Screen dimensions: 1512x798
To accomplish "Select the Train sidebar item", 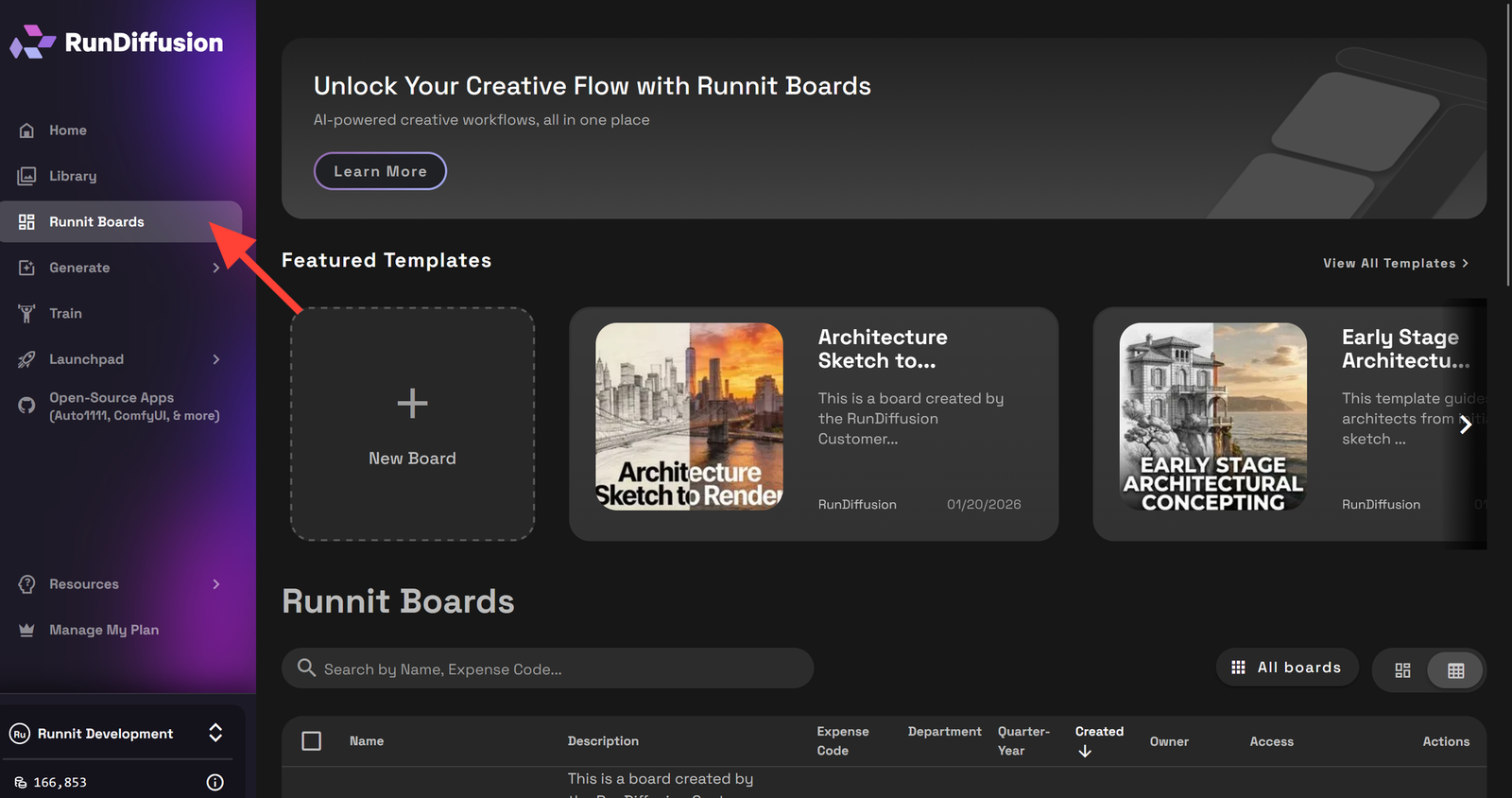I will [x=65, y=314].
